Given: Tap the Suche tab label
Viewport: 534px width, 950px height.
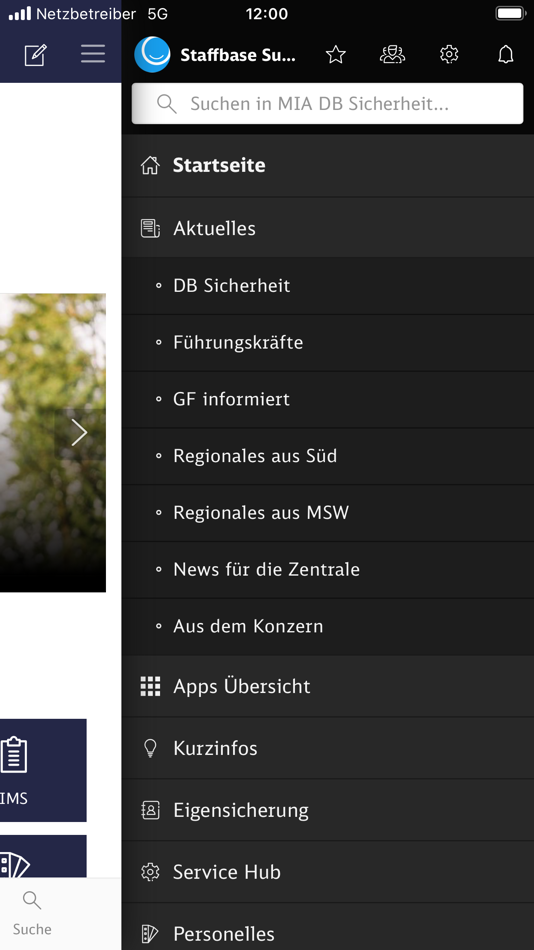Looking at the screenshot, I should point(32,929).
